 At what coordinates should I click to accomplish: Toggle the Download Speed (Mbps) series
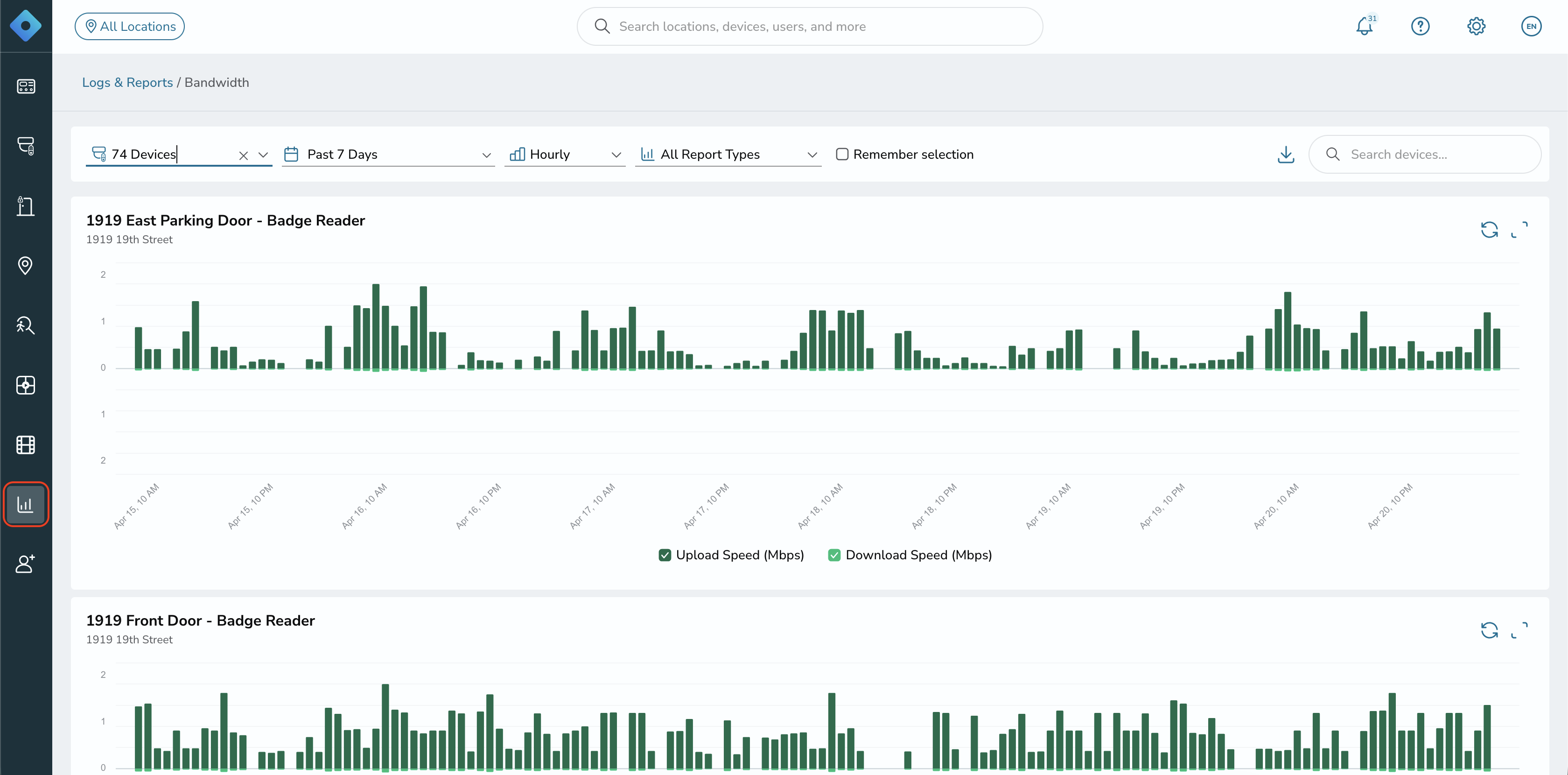pyautogui.click(x=910, y=555)
